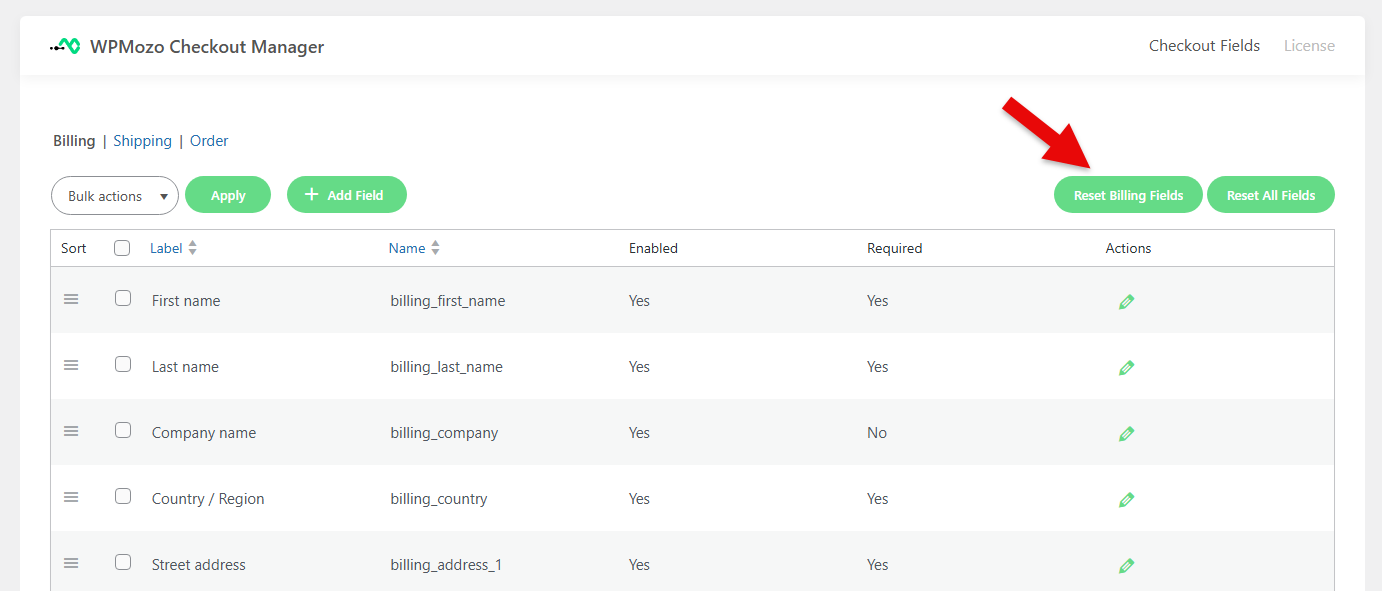1382x591 pixels.
Task: Click Reset Billing Fields button
Action: [x=1128, y=195]
